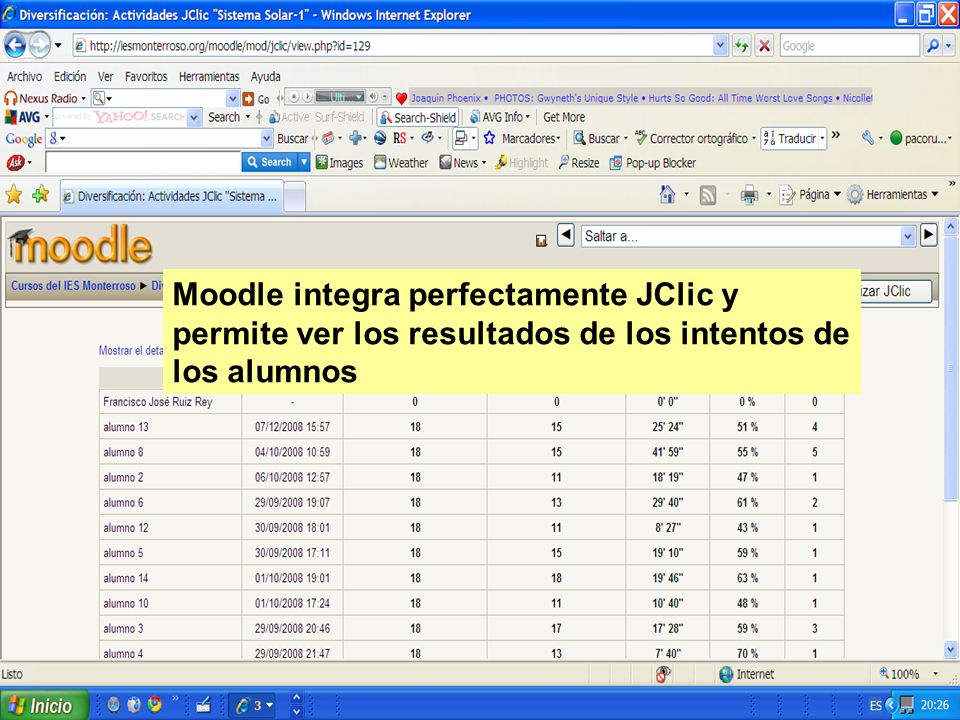Image resolution: width=960 pixels, height=720 pixels.
Task: Click Get More in AVG toolbar
Action: pyautogui.click(x=564, y=117)
